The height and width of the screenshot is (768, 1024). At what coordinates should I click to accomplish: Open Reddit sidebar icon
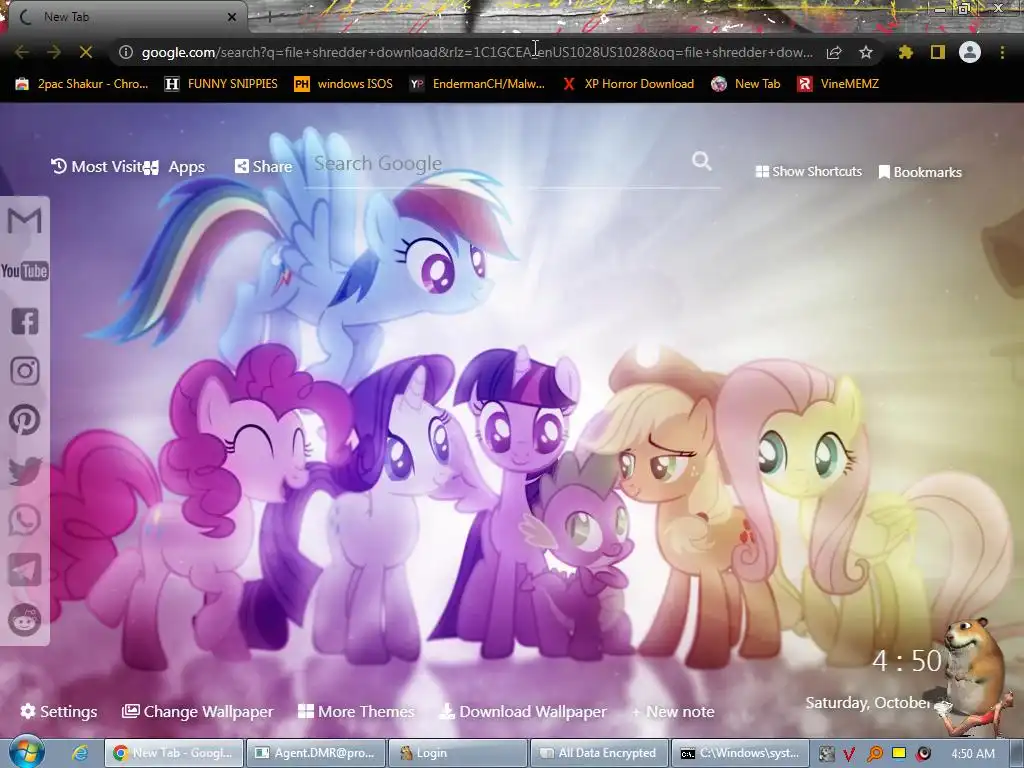(25, 620)
